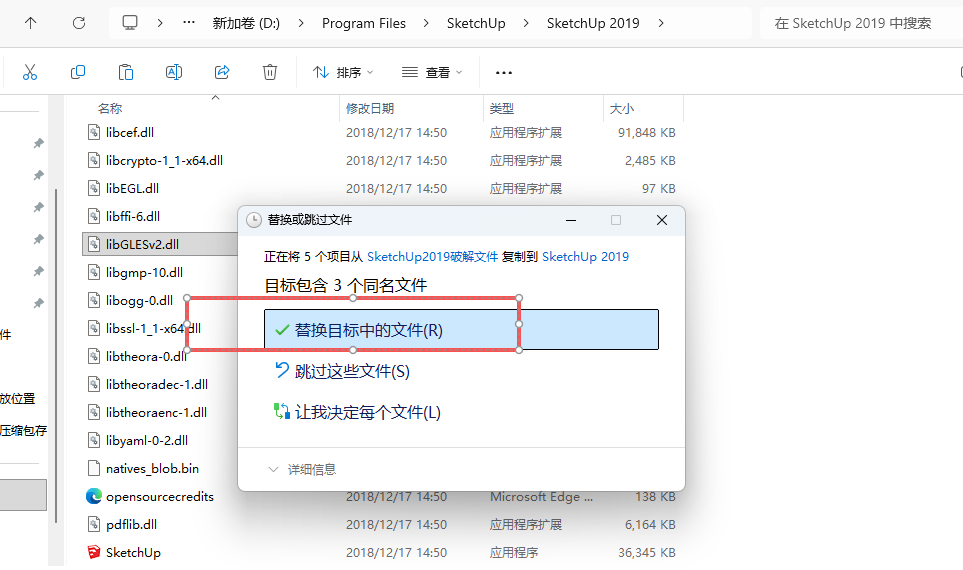963x570 pixels.
Task: Open the View (查看) dropdown
Action: (x=432, y=72)
